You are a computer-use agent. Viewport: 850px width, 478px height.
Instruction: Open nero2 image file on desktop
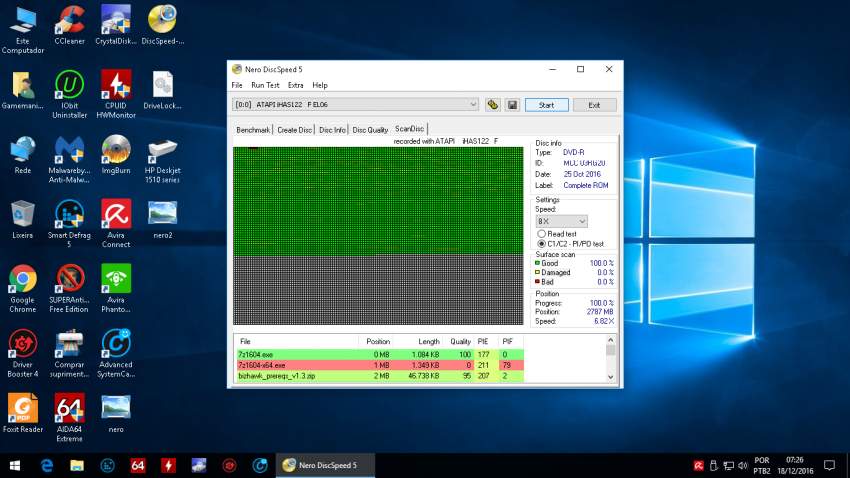(x=163, y=219)
